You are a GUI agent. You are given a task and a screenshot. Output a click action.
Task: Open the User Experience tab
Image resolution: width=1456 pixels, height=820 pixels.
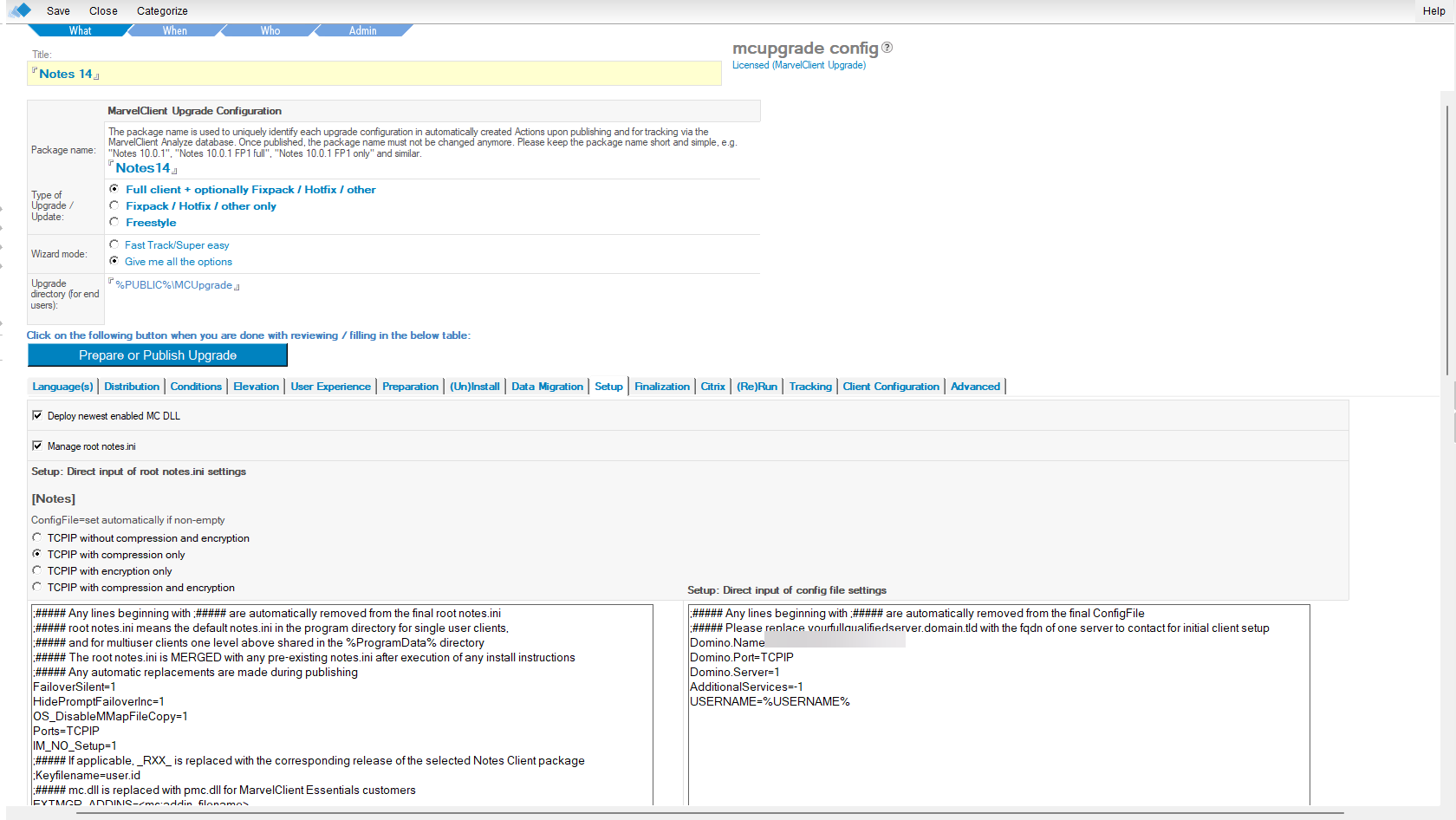coord(330,387)
